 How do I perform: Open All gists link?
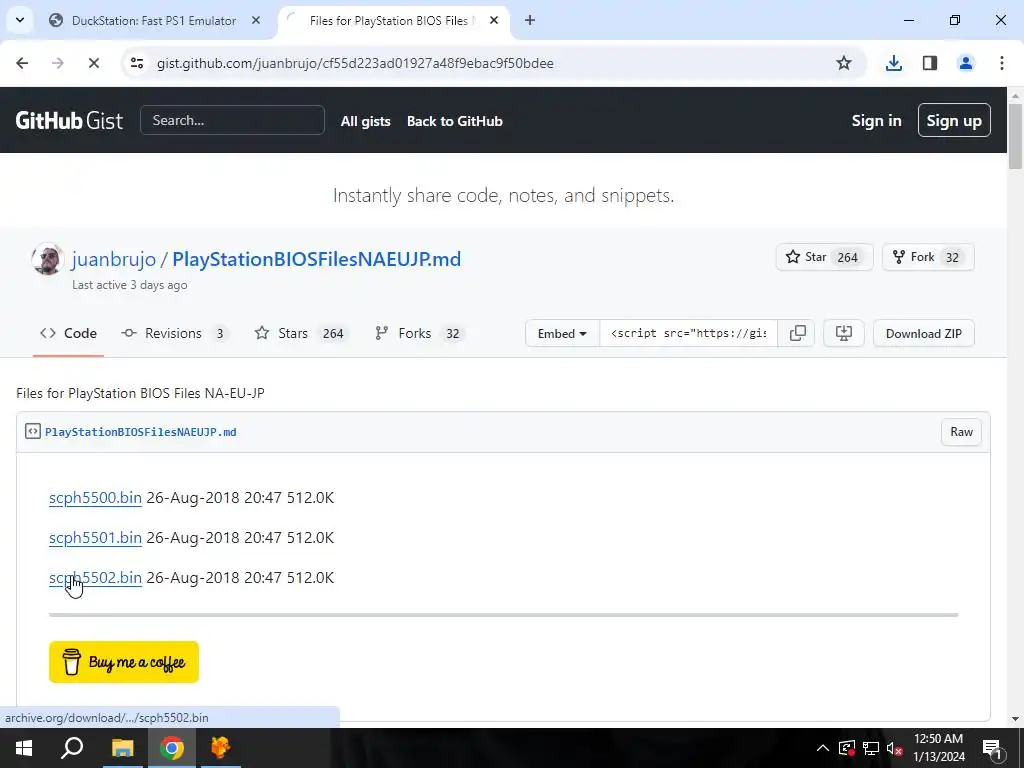(x=366, y=121)
